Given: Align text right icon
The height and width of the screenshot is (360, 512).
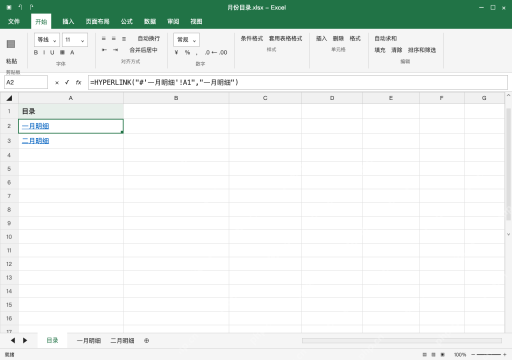Looking at the screenshot, I should coord(124,39).
